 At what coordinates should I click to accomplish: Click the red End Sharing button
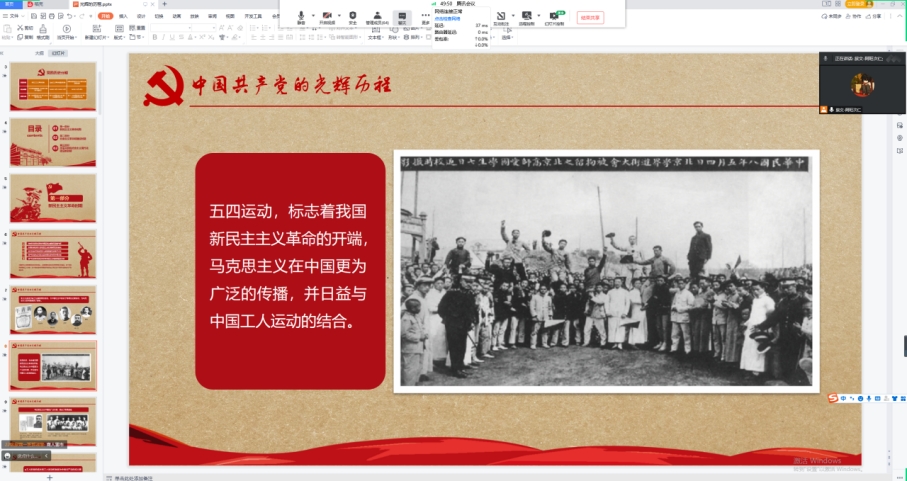coord(590,18)
